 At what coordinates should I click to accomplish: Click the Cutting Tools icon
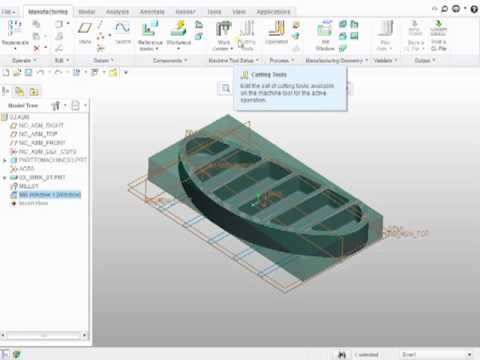(x=247, y=29)
